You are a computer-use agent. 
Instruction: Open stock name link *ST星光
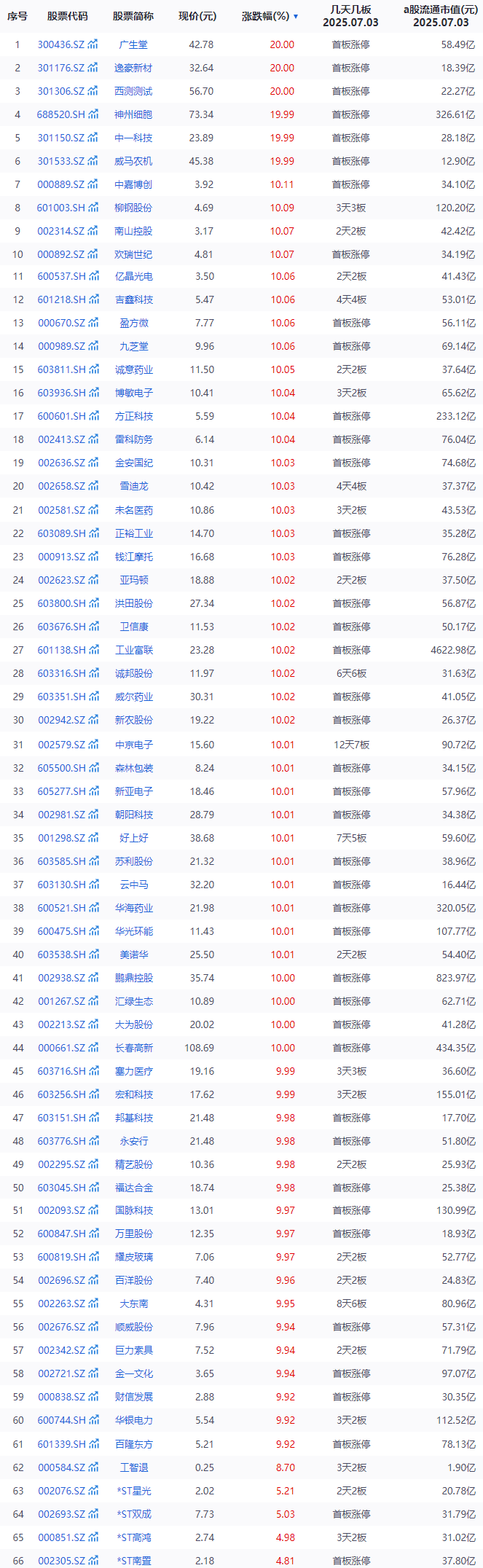(134, 1491)
